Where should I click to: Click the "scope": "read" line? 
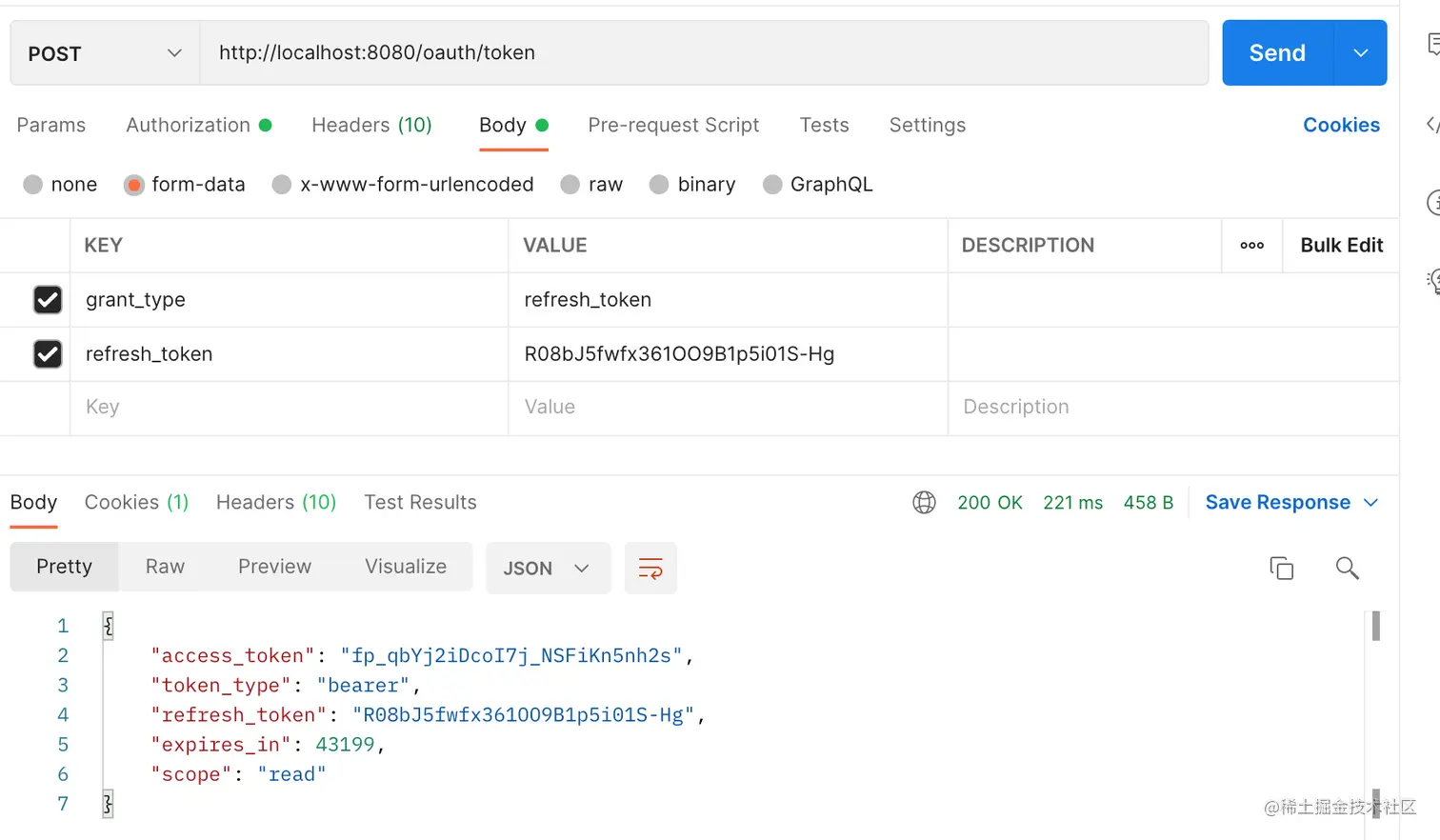(238, 774)
